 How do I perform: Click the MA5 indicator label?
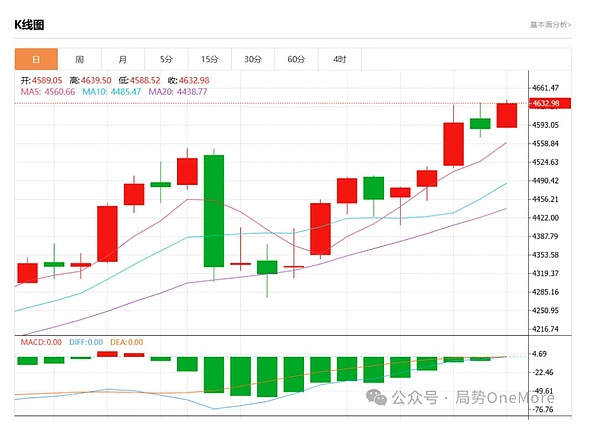coord(46,91)
